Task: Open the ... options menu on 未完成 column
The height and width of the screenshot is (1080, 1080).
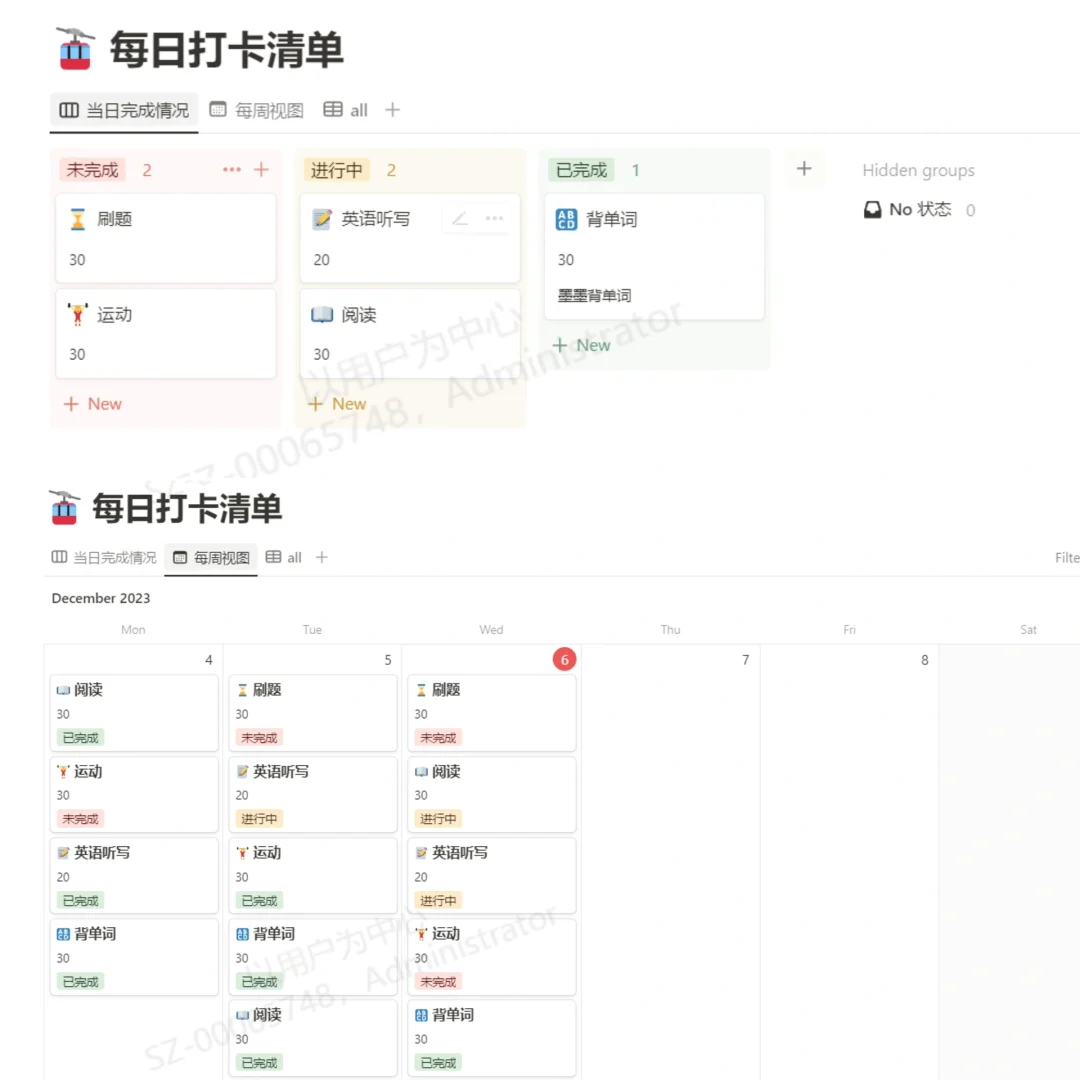Action: (231, 170)
